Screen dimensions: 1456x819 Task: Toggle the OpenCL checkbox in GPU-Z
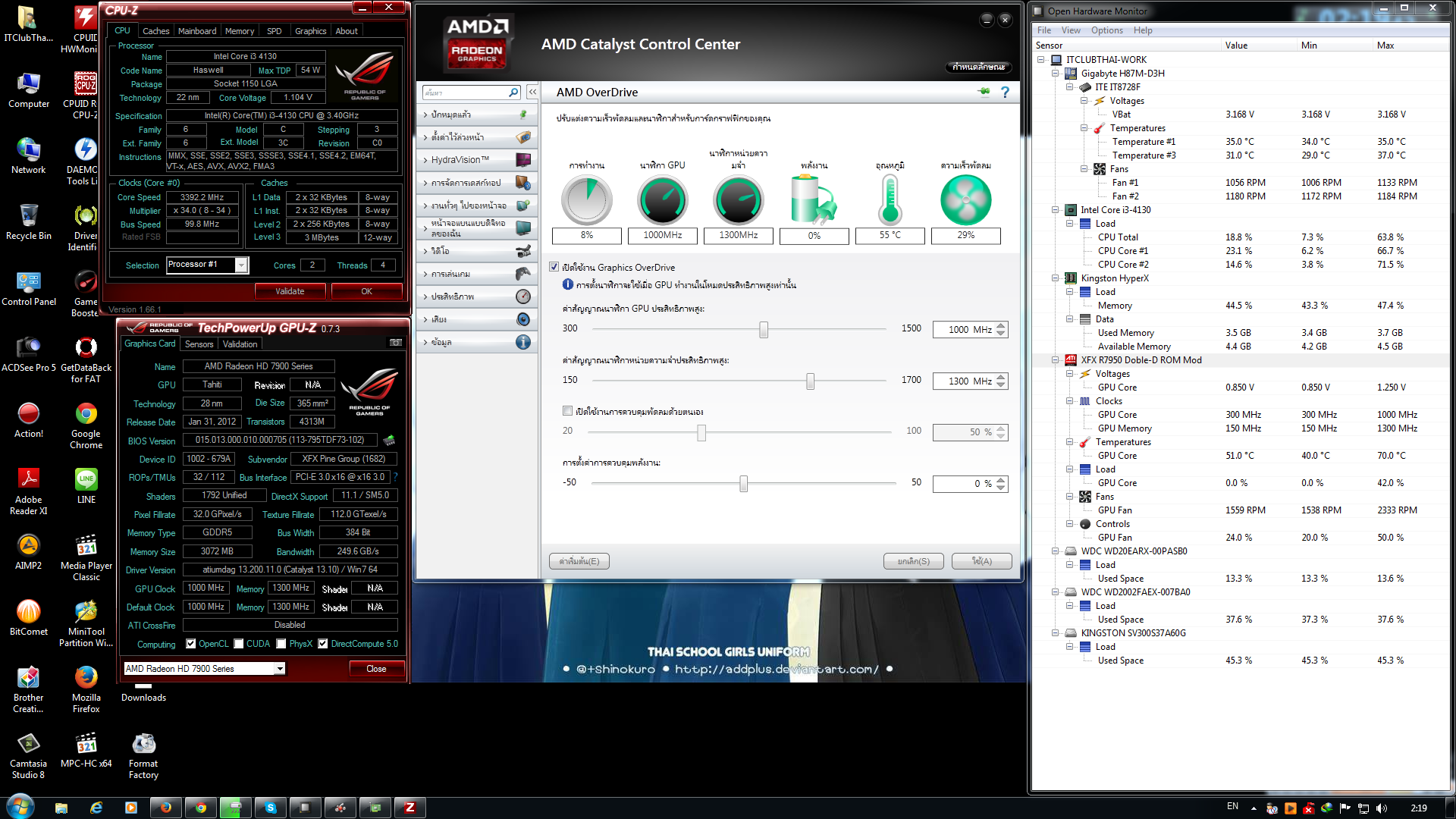pos(191,644)
